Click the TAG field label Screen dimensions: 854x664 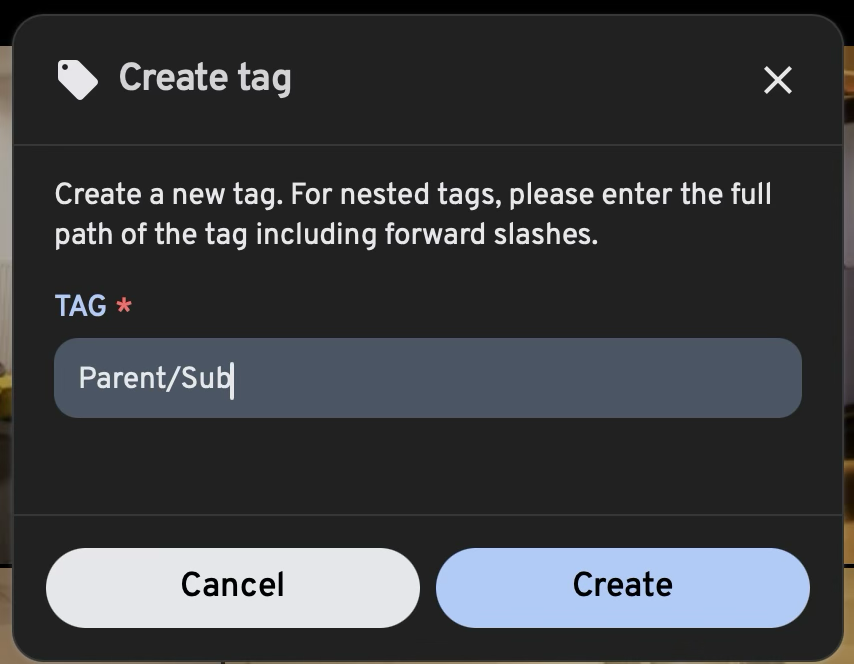[80, 306]
